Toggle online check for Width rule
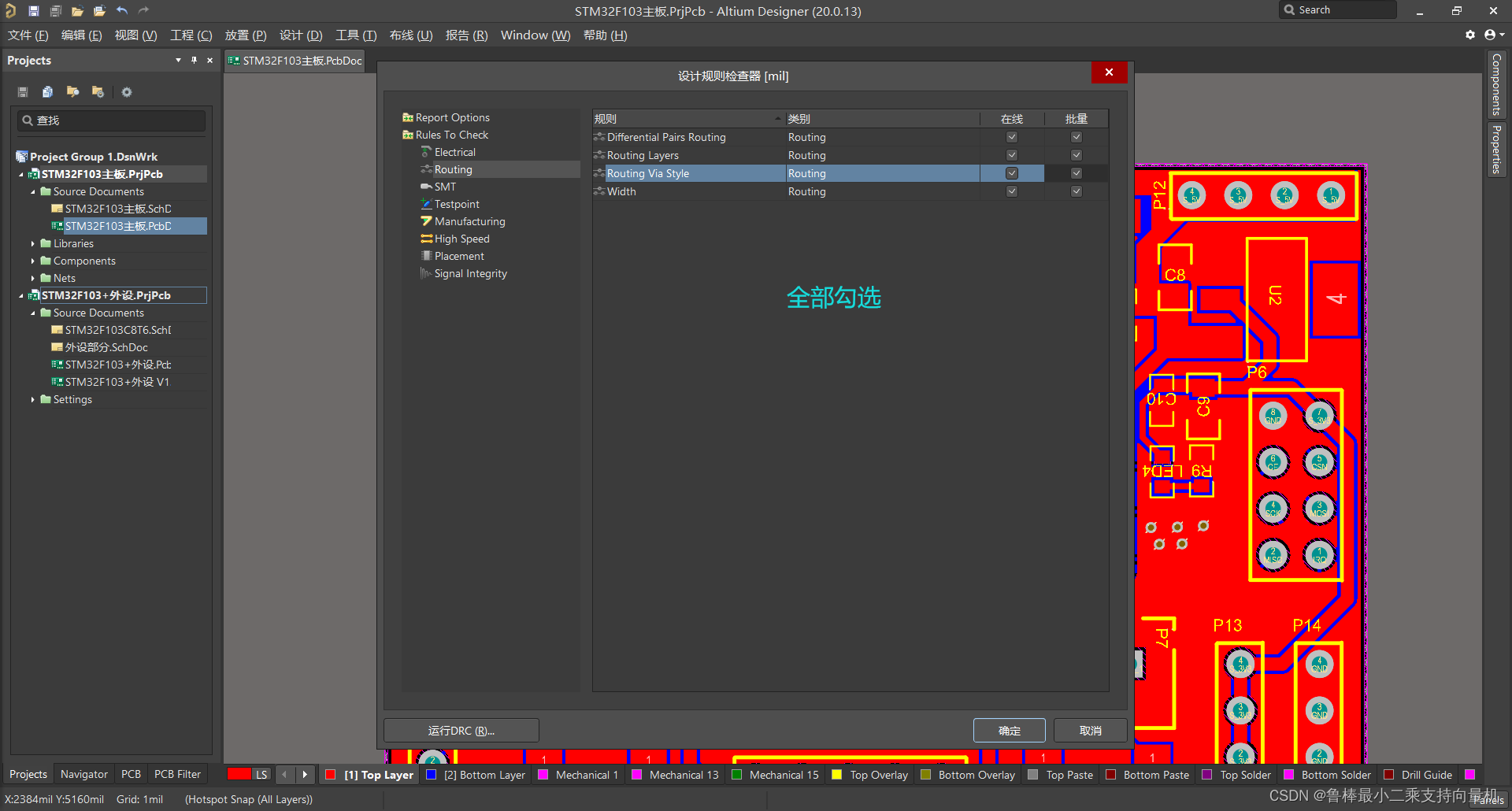Screen dimensions: 1512x811 (x=1012, y=191)
